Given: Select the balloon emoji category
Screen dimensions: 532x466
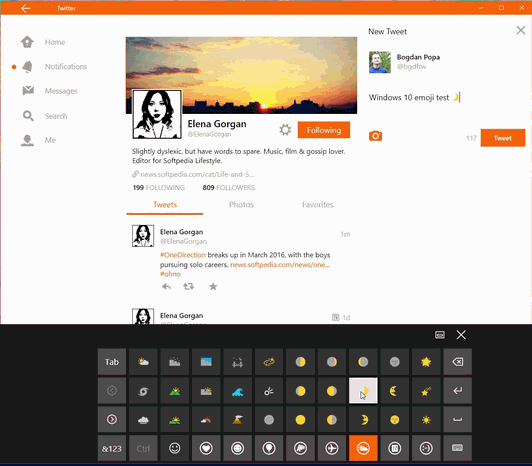Looking at the screenshot, I should [269, 448].
